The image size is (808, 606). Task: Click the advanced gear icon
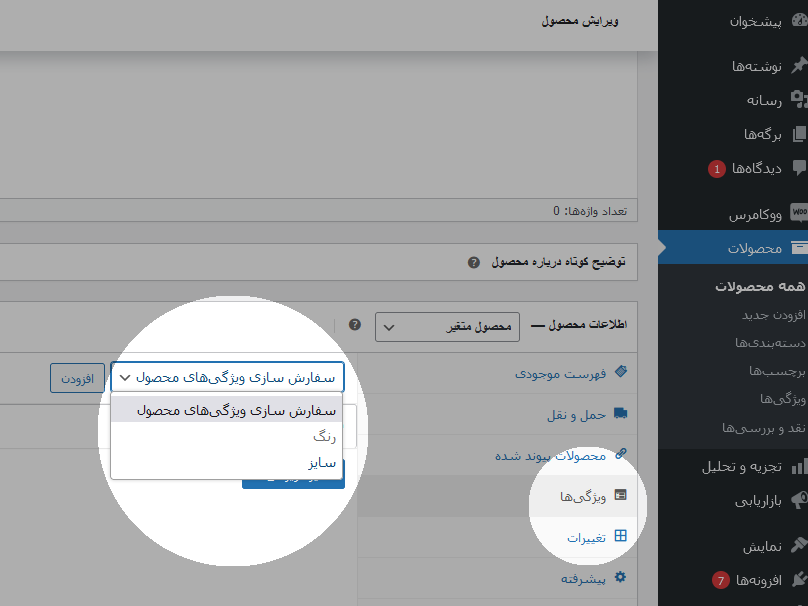pos(621,577)
